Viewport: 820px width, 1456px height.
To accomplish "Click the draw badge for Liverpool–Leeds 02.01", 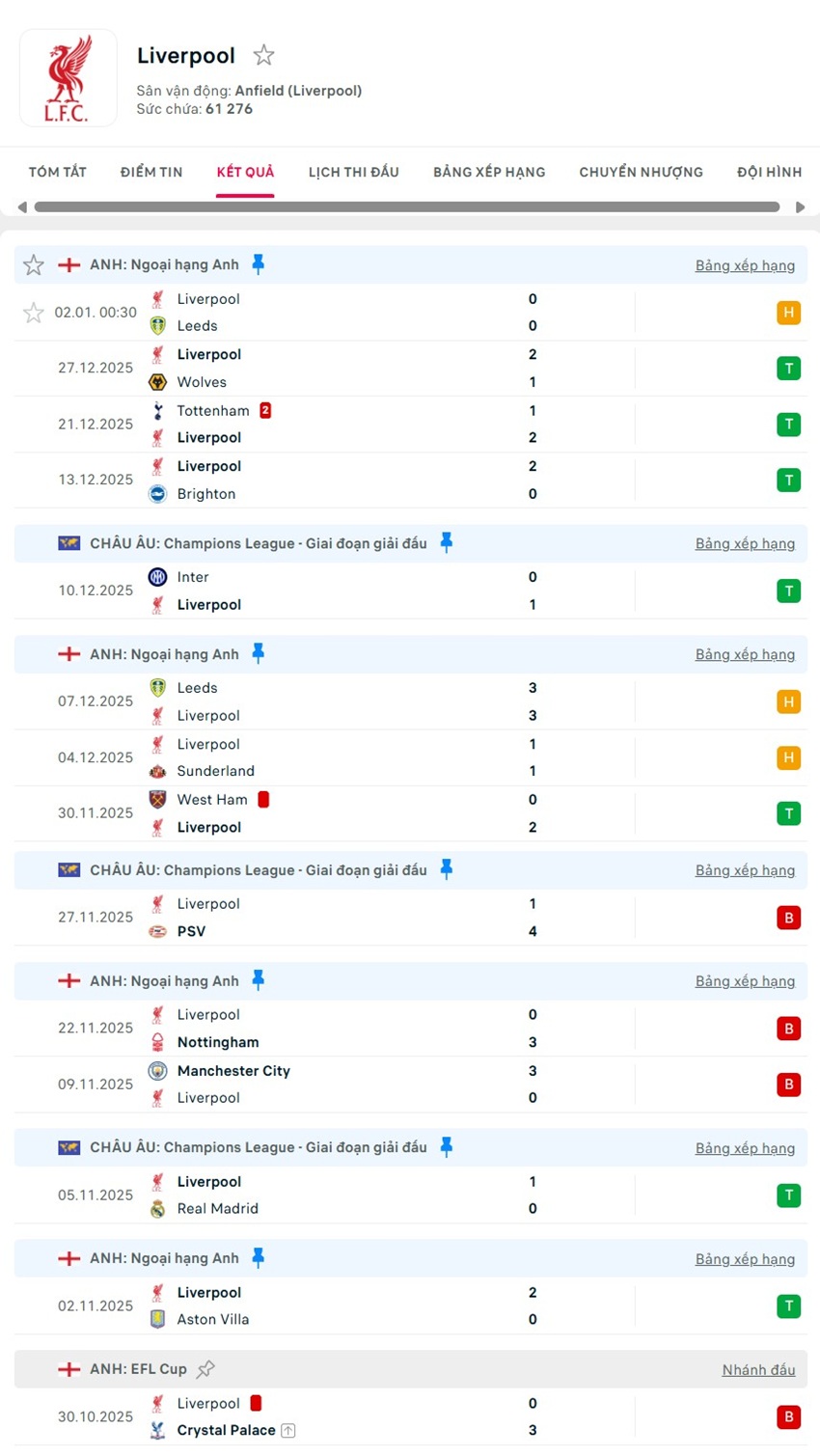I will 788,313.
